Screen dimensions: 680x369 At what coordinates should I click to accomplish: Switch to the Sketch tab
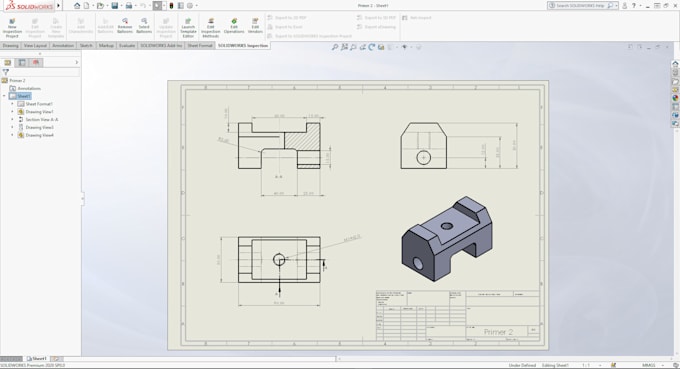[x=86, y=46]
